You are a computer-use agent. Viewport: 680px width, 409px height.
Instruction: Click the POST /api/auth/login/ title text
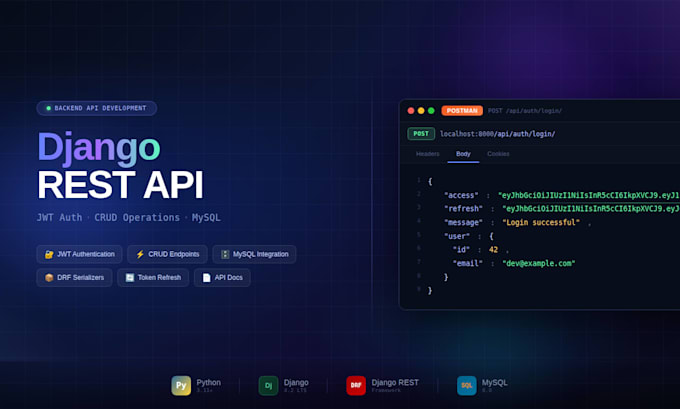[x=525, y=111]
